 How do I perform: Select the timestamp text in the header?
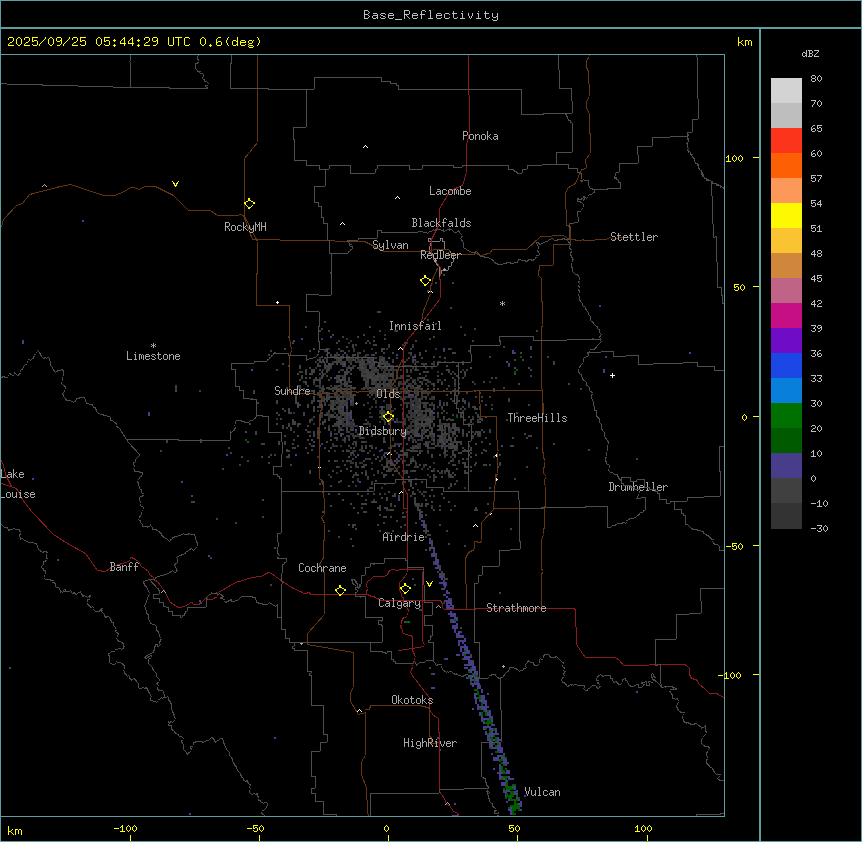pos(134,41)
